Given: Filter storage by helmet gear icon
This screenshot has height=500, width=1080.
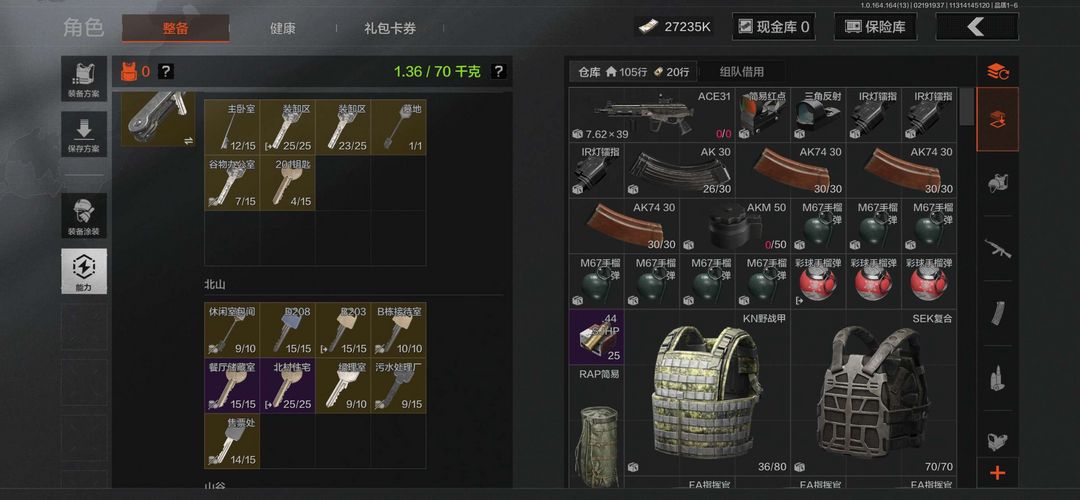Looking at the screenshot, I should [997, 183].
